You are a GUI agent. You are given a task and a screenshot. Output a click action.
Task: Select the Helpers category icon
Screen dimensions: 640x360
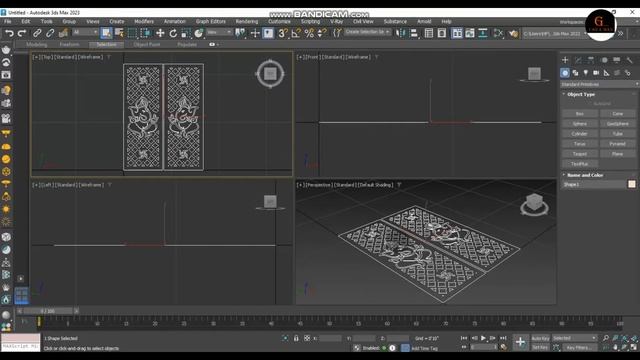pos(607,73)
